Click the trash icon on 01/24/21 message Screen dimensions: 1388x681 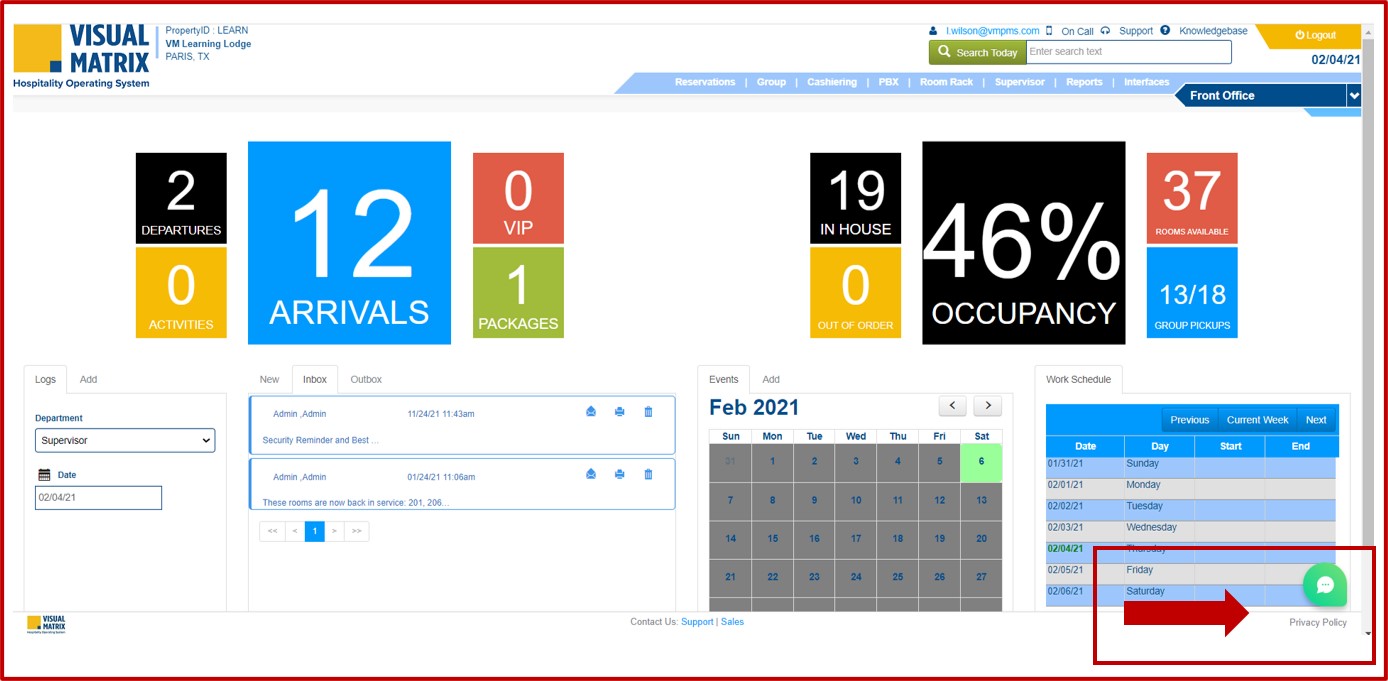tap(648, 475)
